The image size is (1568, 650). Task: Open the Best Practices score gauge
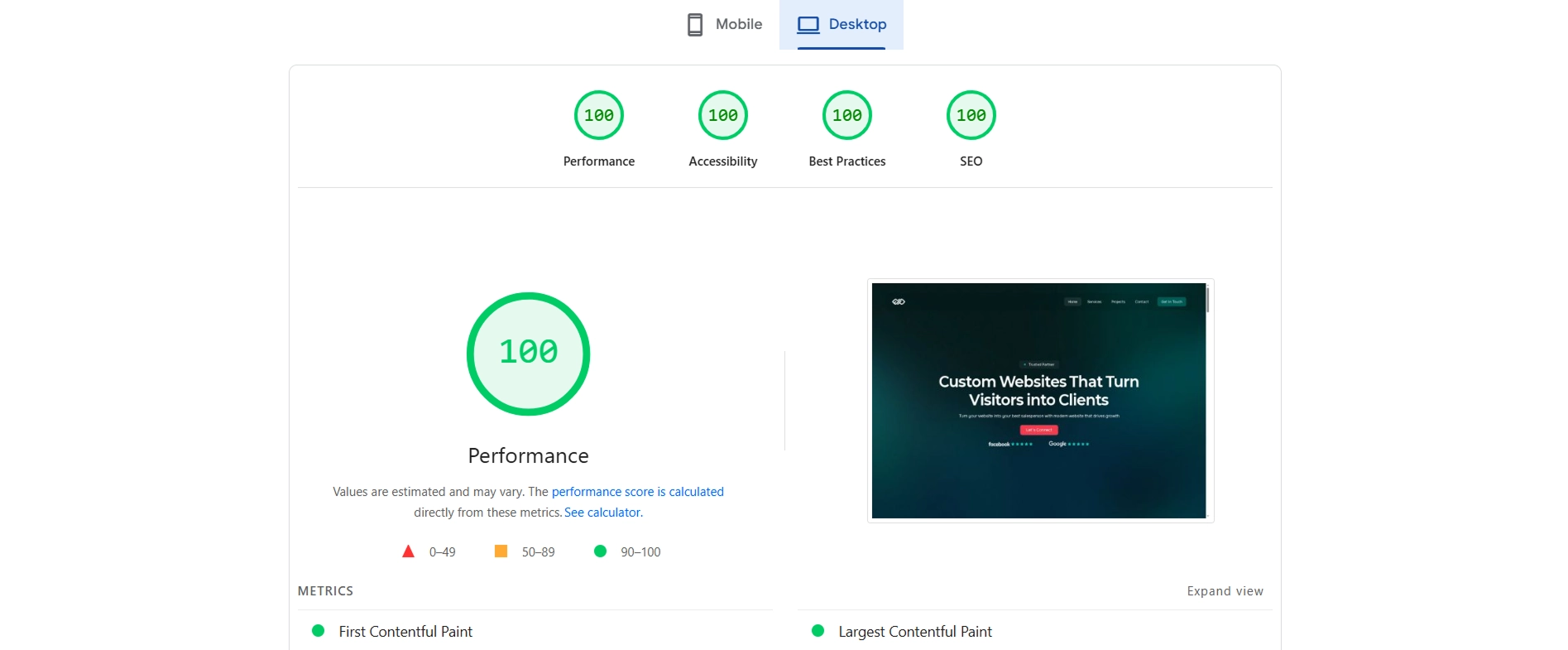coord(847,115)
